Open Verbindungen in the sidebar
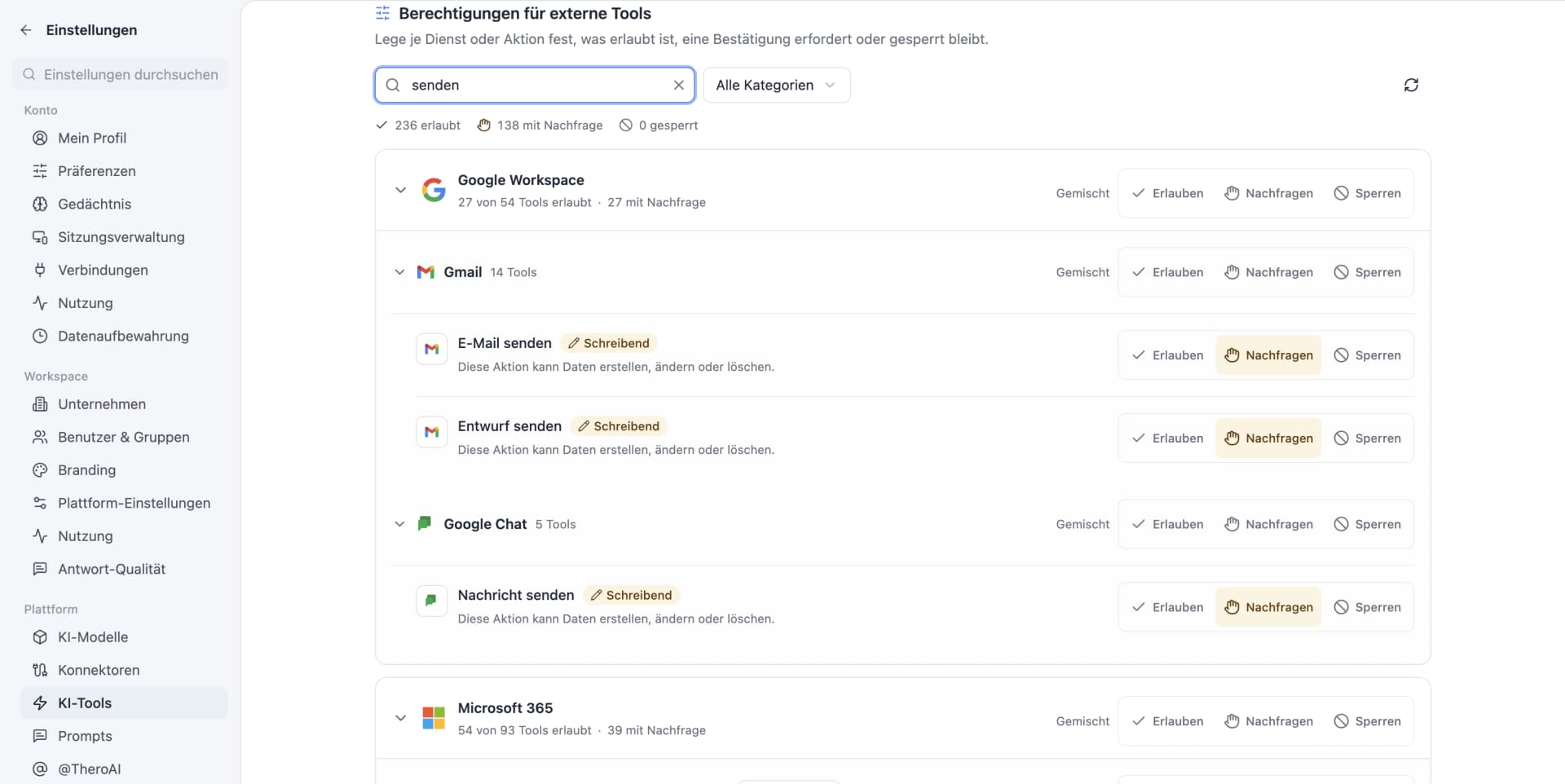The height and width of the screenshot is (784, 1565). tap(124, 270)
